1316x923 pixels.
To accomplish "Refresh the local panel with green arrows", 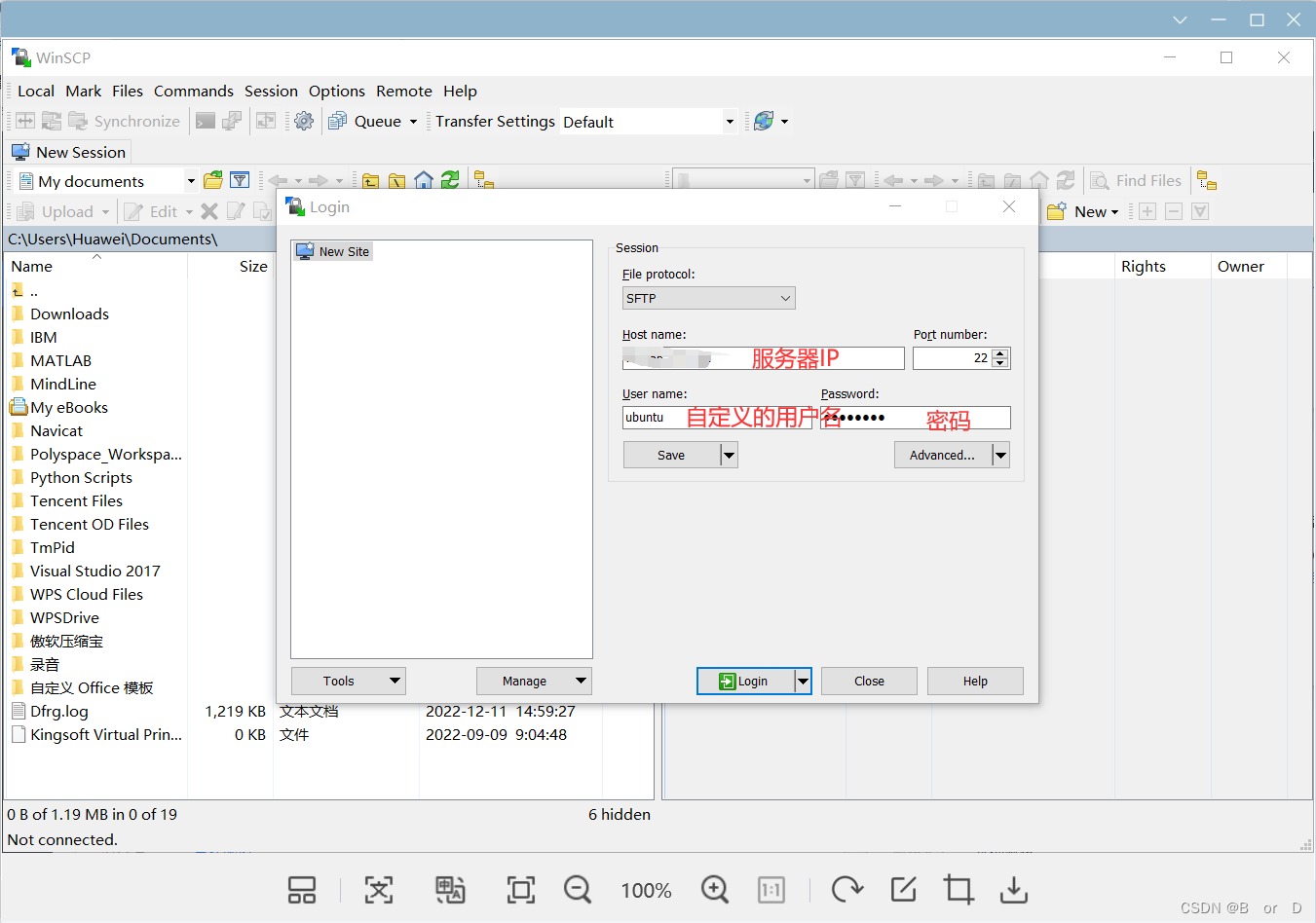I will tap(450, 180).
